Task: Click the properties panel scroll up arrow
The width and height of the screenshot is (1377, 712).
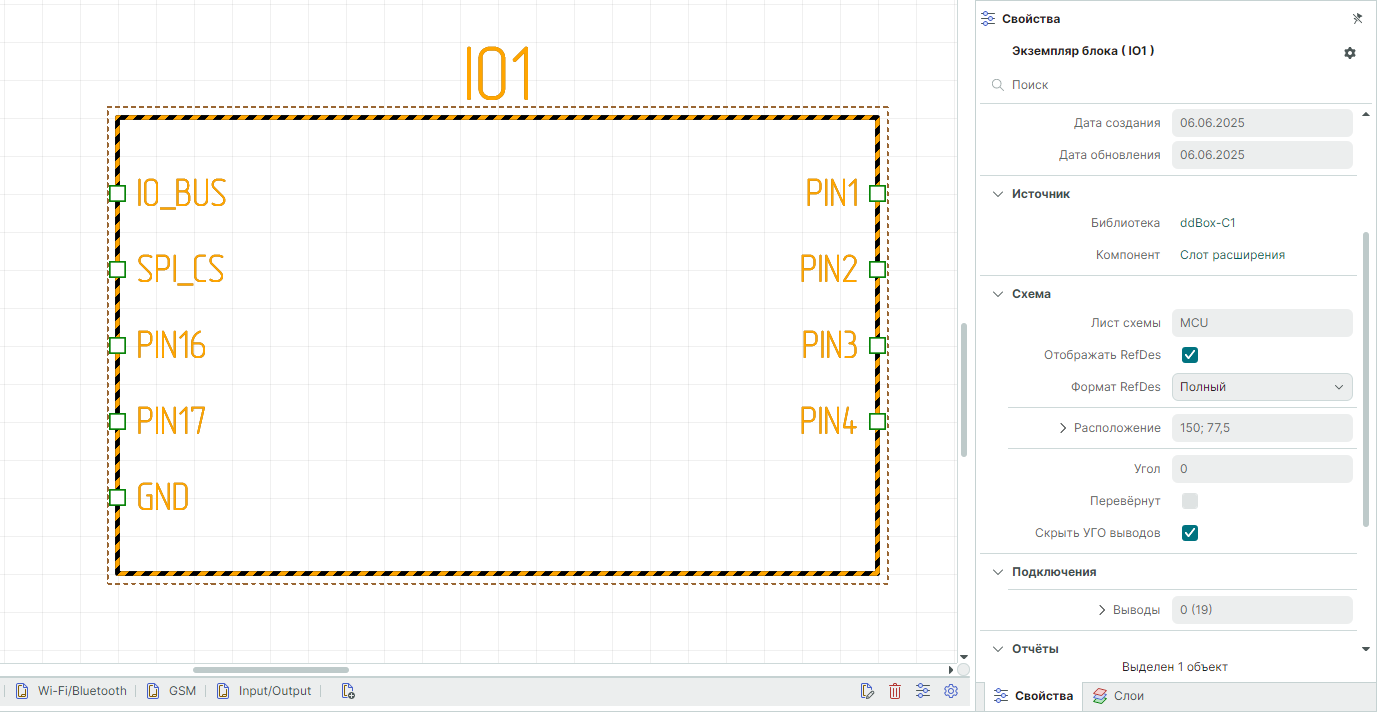Action: (1366, 115)
